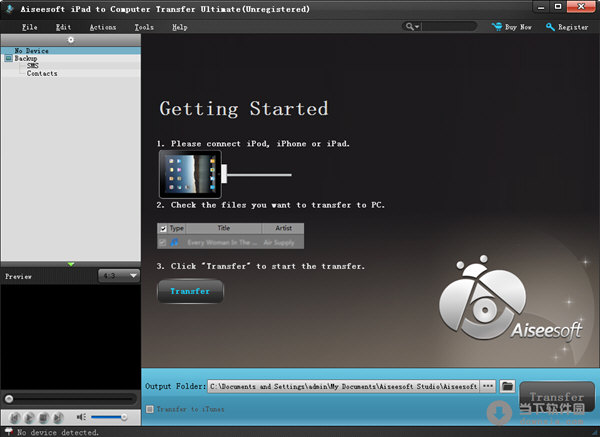Open the File menu

[x=29, y=27]
